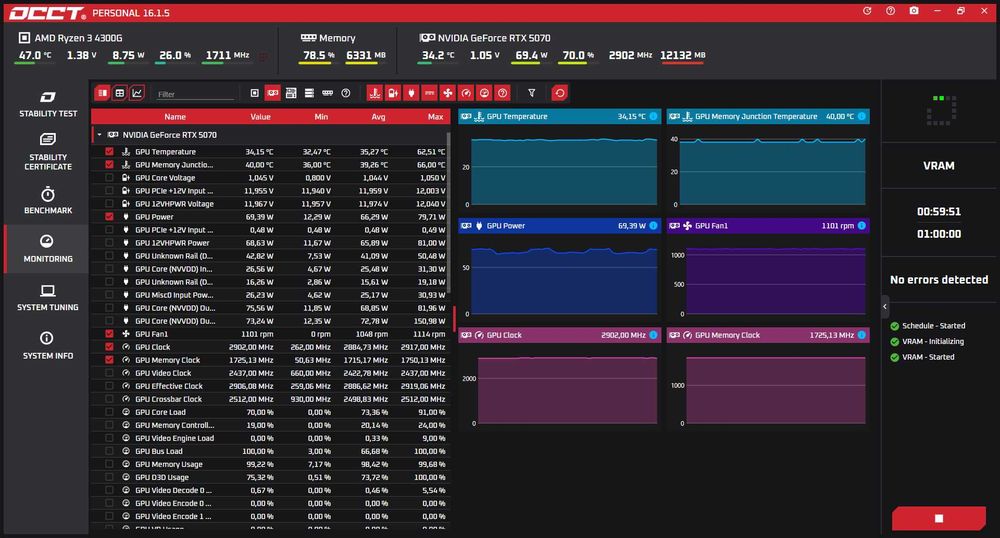Open info for the GPU Power graph
The image size is (1000, 538).
tap(653, 226)
